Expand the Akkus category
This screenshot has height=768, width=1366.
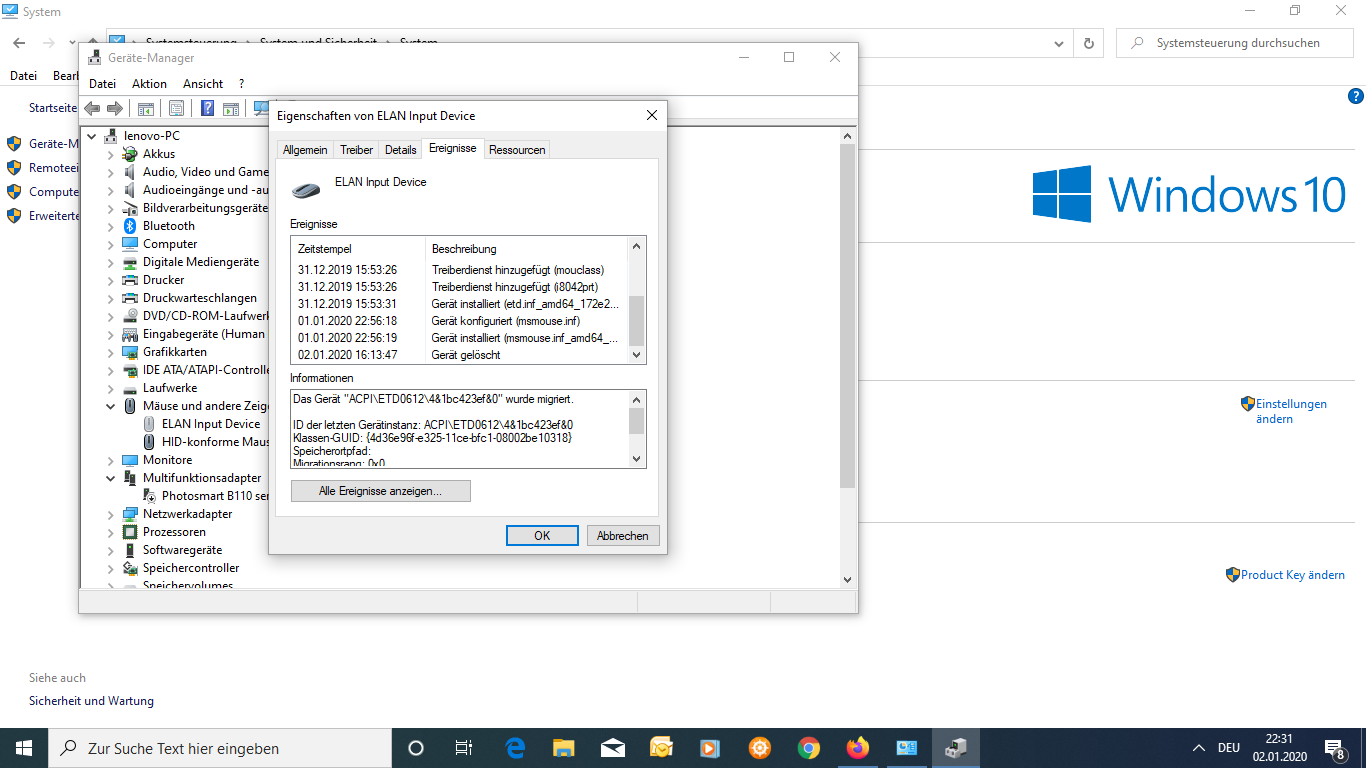click(x=111, y=154)
